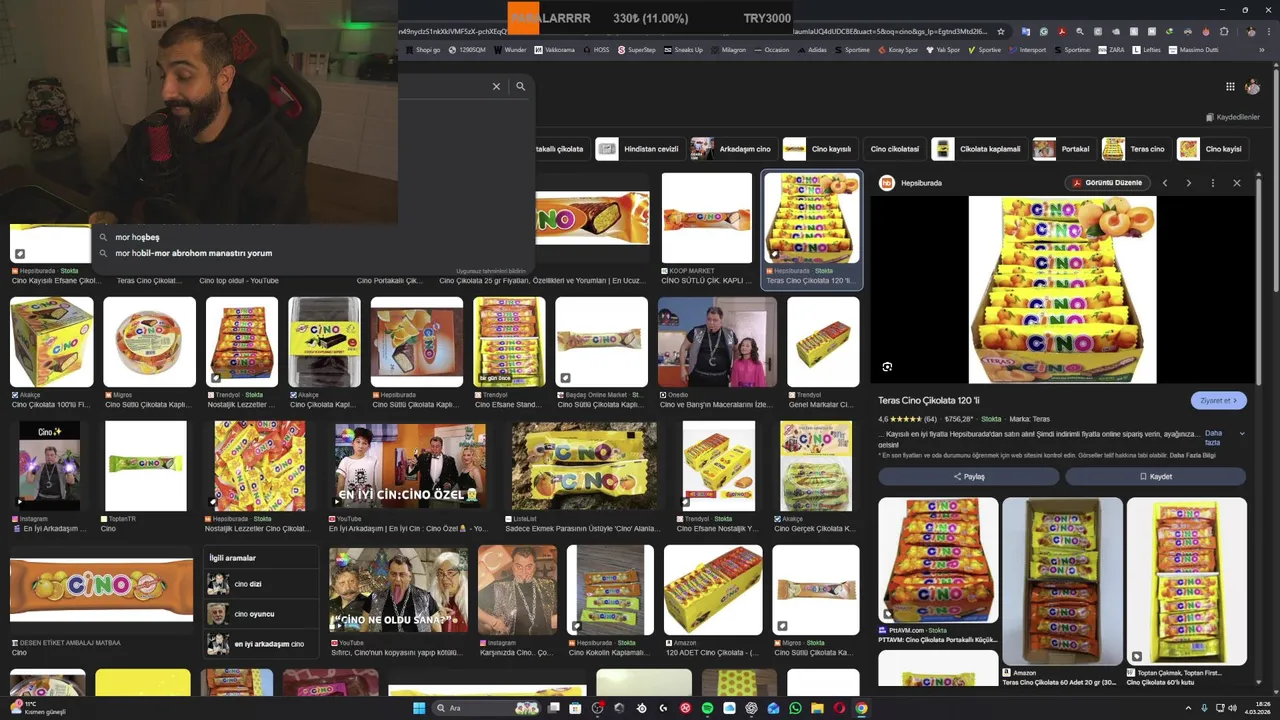Show previous image in preview panel
1280x720 pixels.
click(x=1165, y=183)
